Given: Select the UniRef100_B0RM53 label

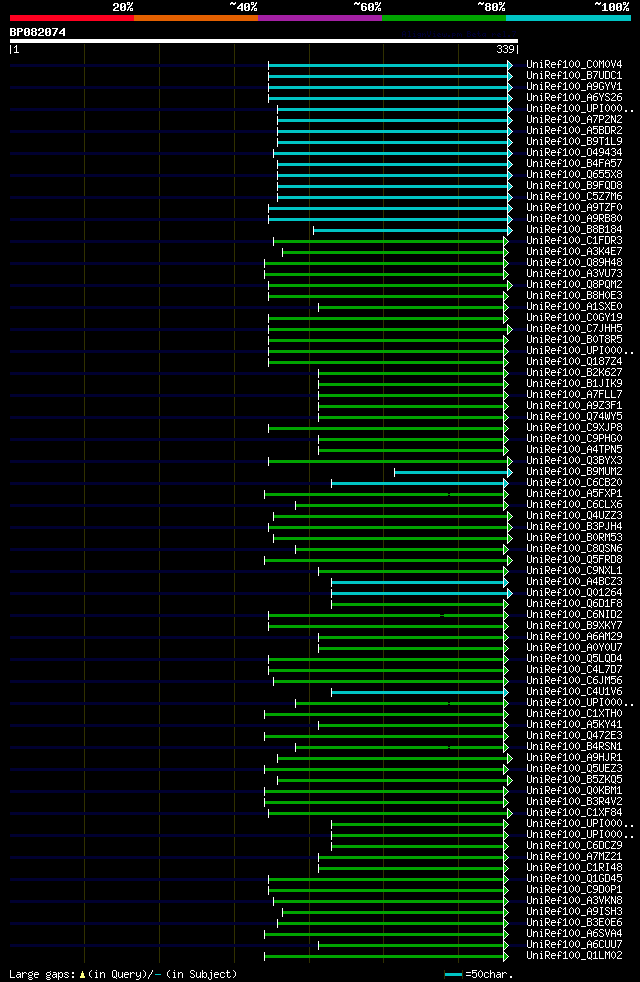Looking at the screenshot, I should point(574,537).
